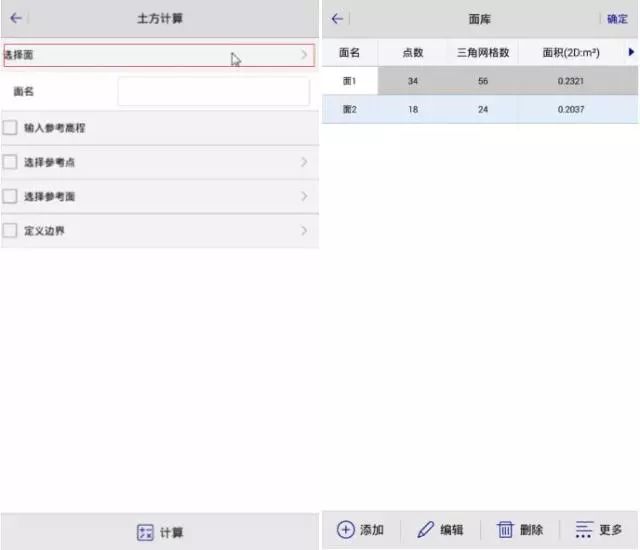Click the 添加 label
This screenshot has height=550, width=640.
pyautogui.click(x=372, y=530)
